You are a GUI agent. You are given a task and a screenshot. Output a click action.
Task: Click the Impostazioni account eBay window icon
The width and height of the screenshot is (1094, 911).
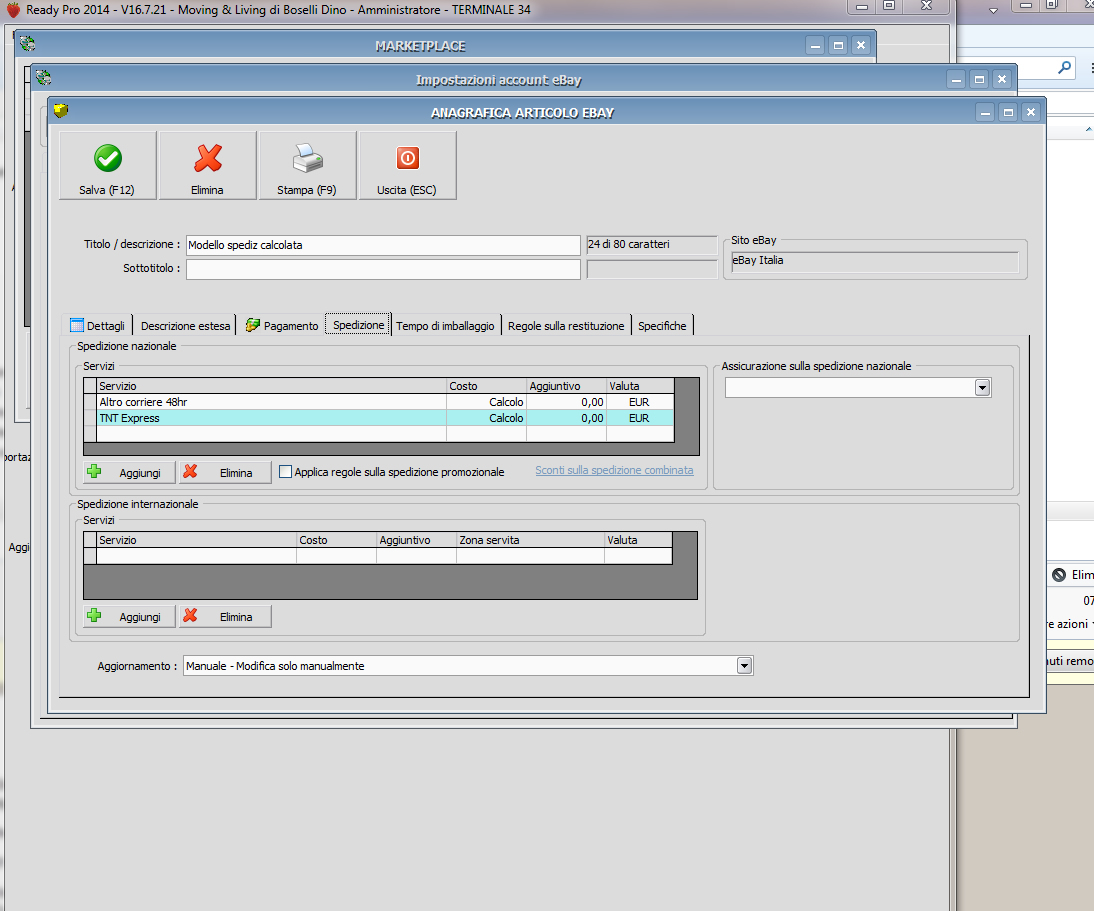tap(43, 77)
